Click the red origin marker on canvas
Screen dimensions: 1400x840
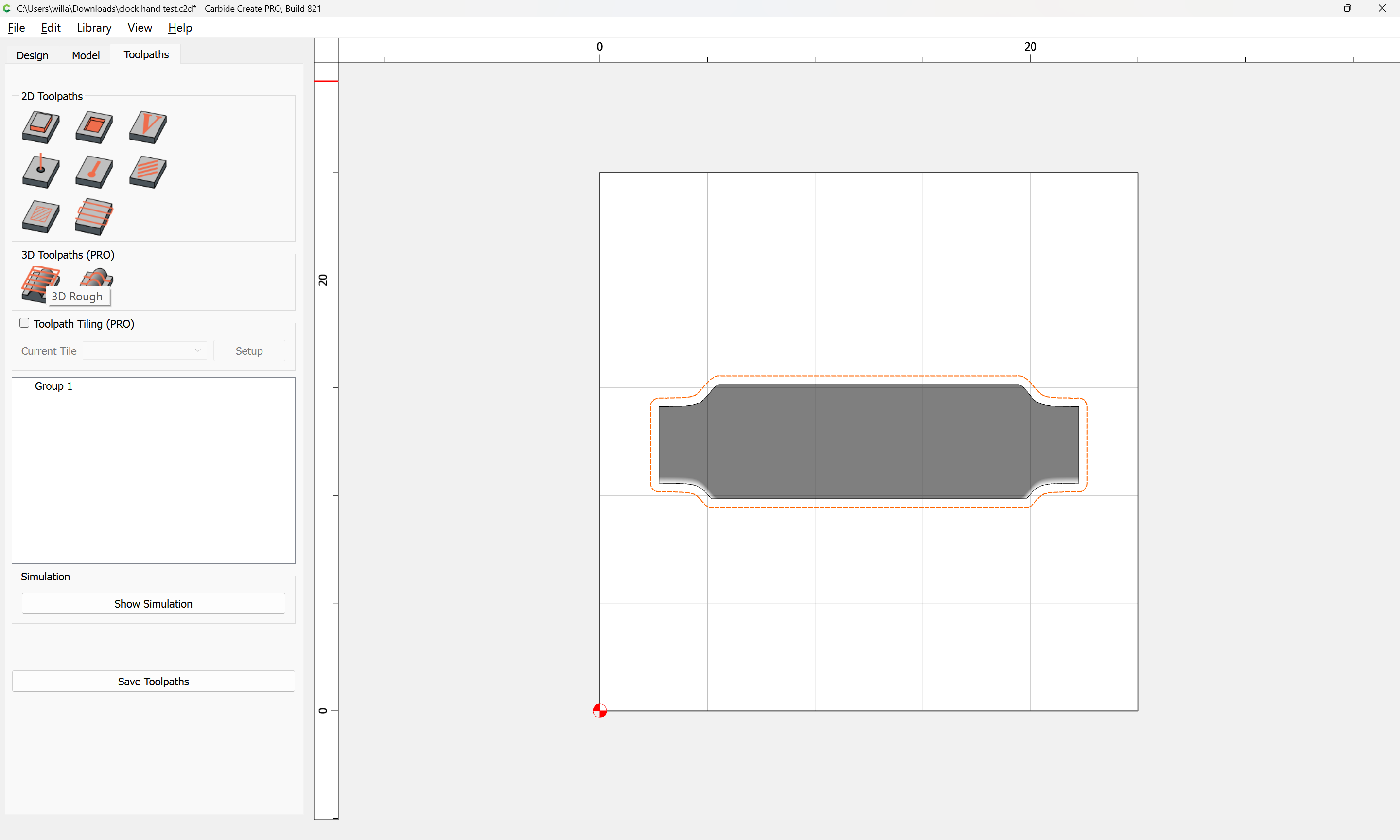click(599, 710)
